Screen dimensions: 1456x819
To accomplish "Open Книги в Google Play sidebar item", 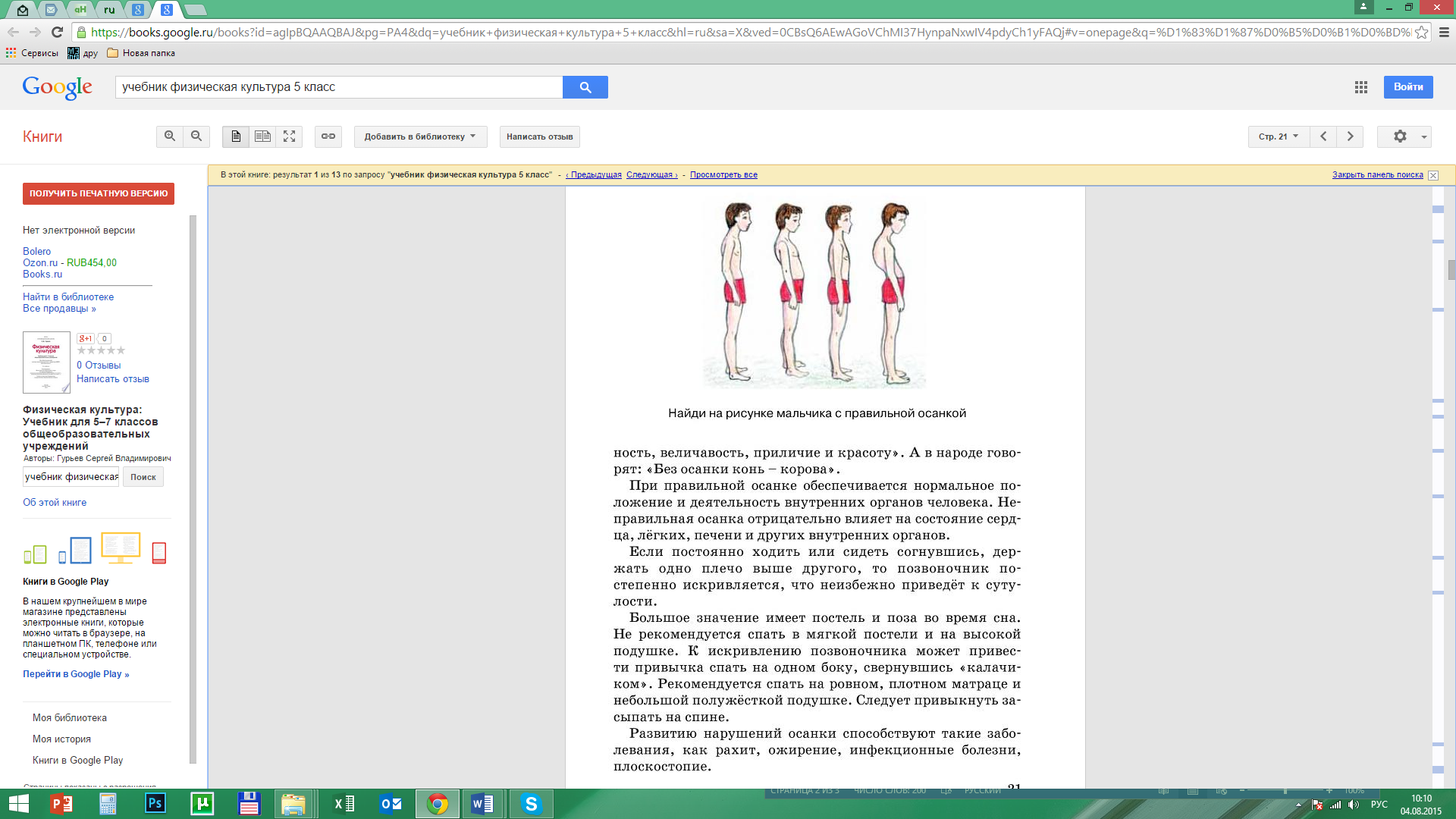I will tap(77, 760).
